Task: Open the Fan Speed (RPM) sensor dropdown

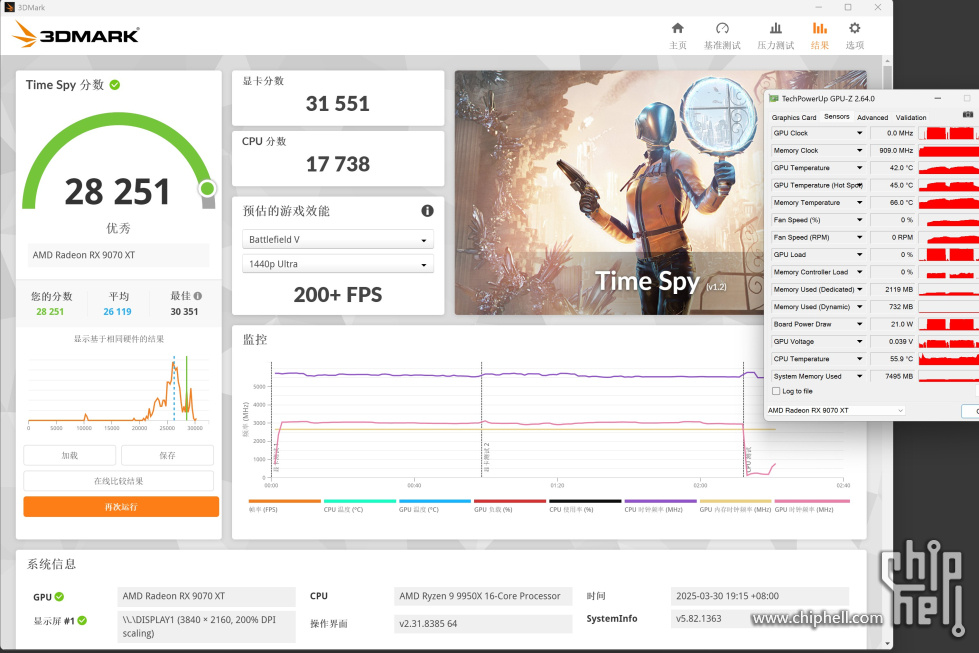Action: point(860,237)
